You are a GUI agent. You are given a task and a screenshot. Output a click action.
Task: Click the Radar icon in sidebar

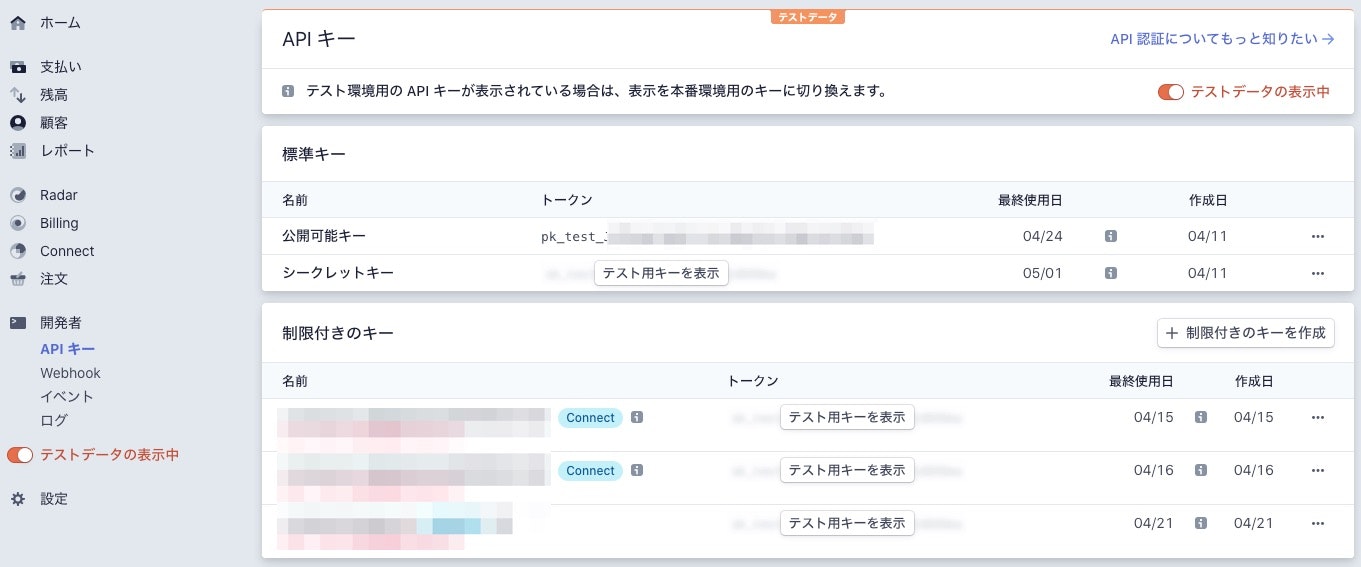18,195
